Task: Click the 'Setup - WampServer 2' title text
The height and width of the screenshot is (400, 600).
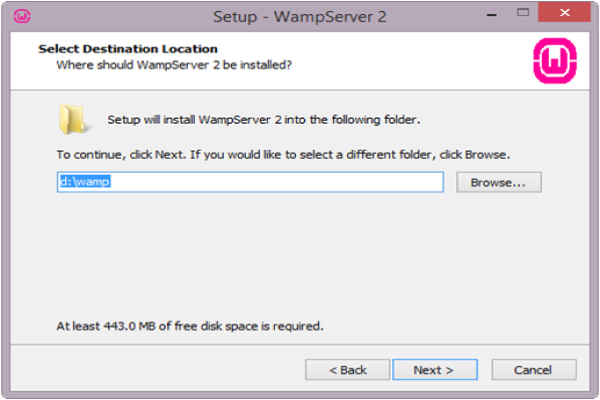Action: coord(300,16)
